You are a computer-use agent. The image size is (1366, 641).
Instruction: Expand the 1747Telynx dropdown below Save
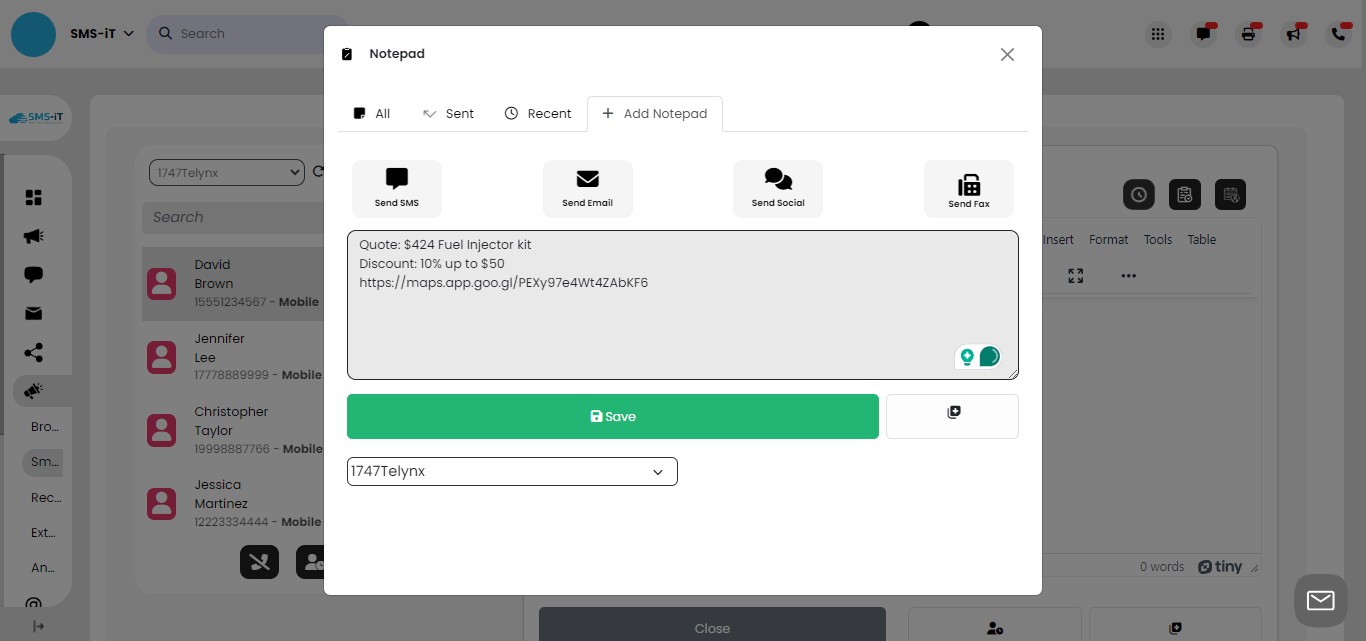tap(511, 471)
